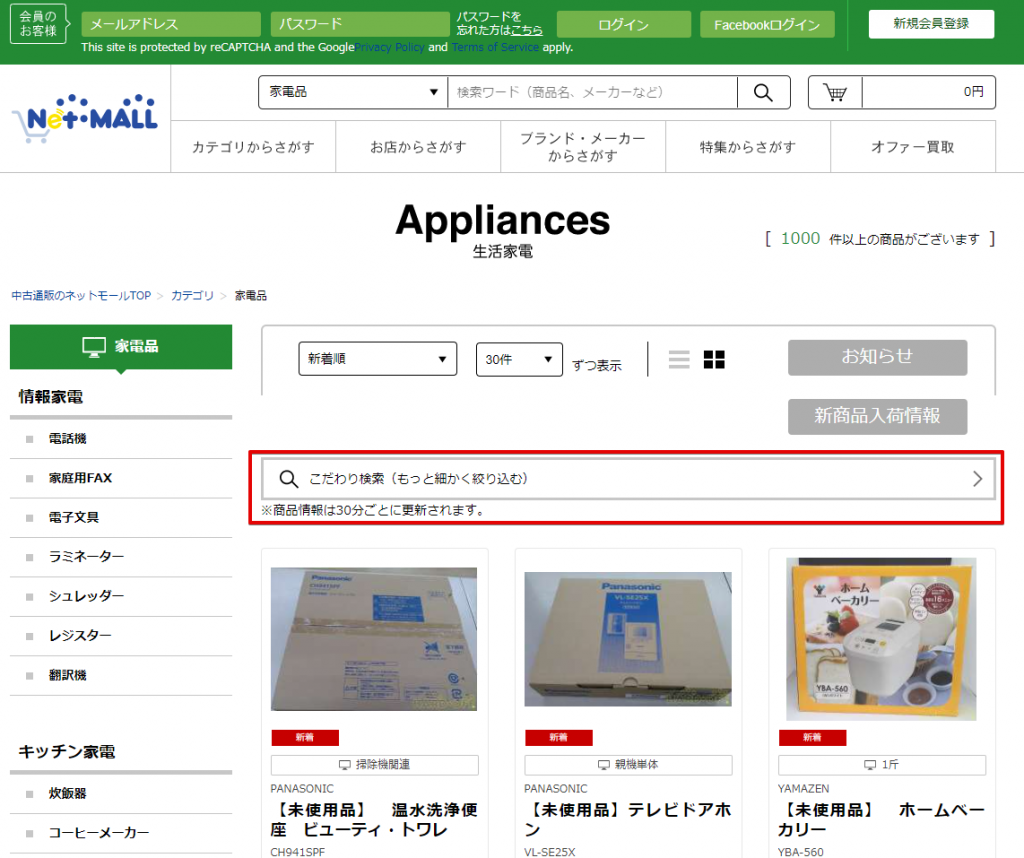Switch to grid view layout
Screen dimensions: 1024x858
(714, 360)
